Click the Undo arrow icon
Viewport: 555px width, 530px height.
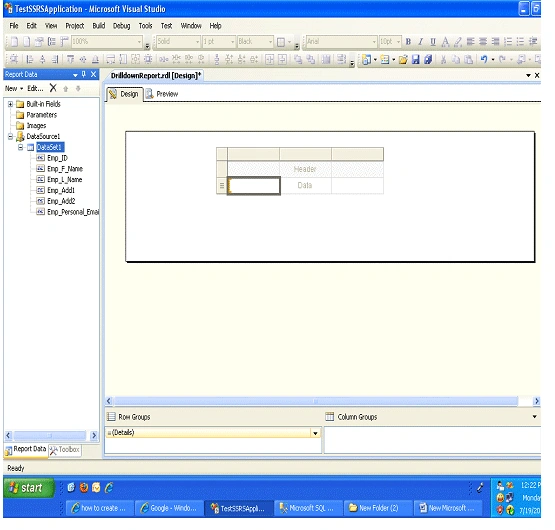click(x=484, y=59)
